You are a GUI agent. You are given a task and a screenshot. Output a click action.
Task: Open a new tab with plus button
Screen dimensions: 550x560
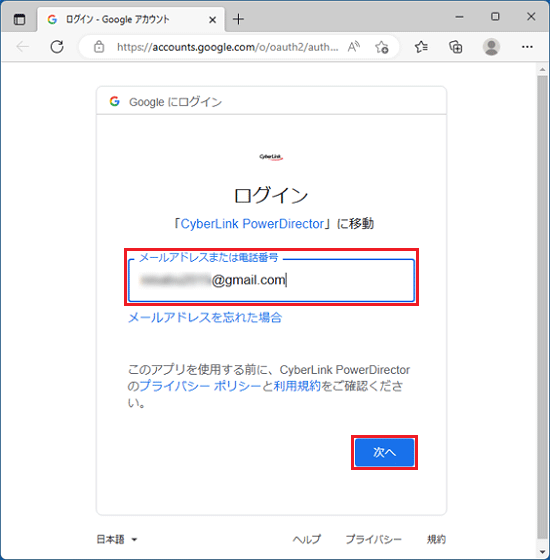coord(238,19)
